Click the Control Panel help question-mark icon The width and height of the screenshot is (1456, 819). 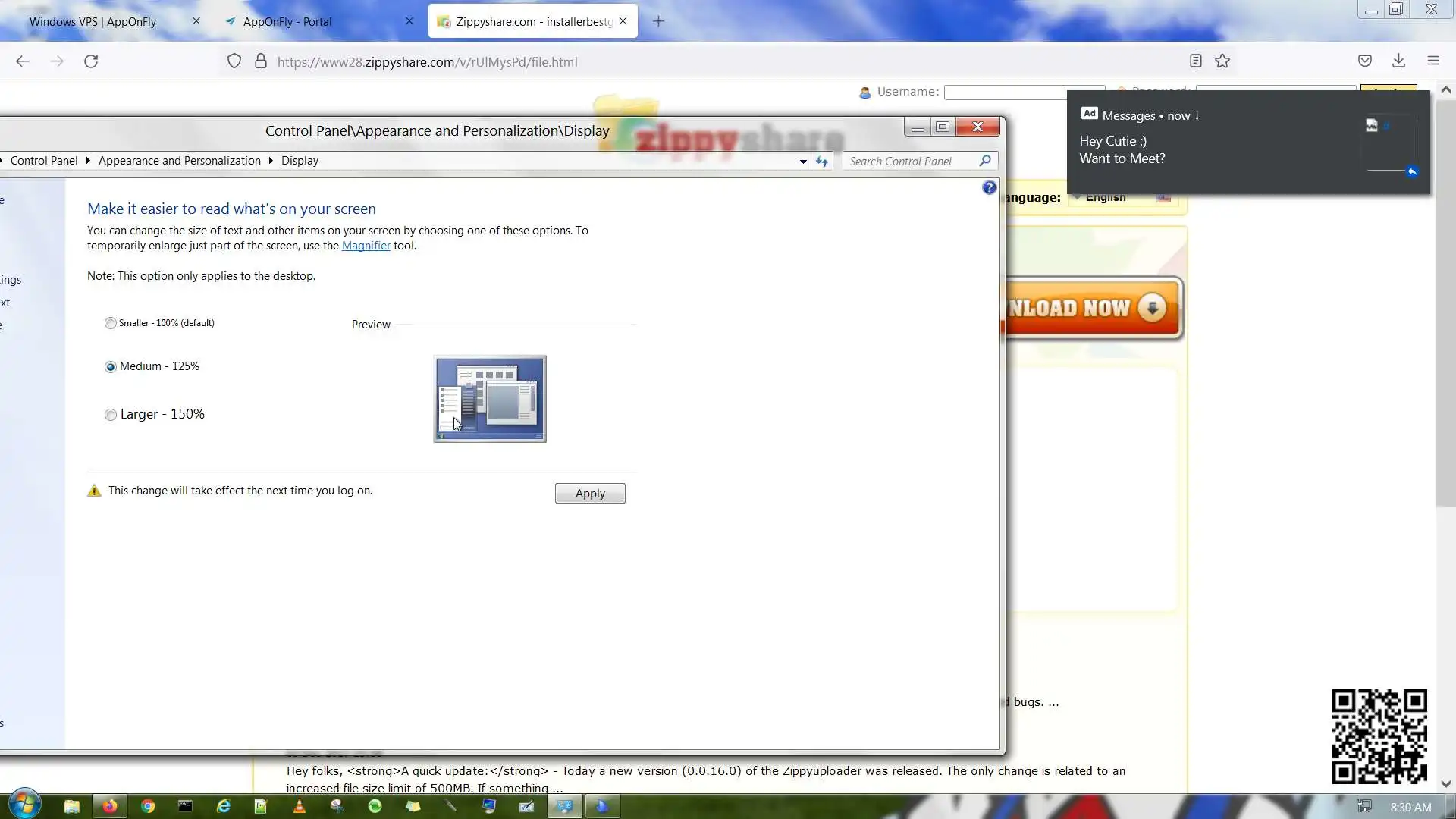989,187
